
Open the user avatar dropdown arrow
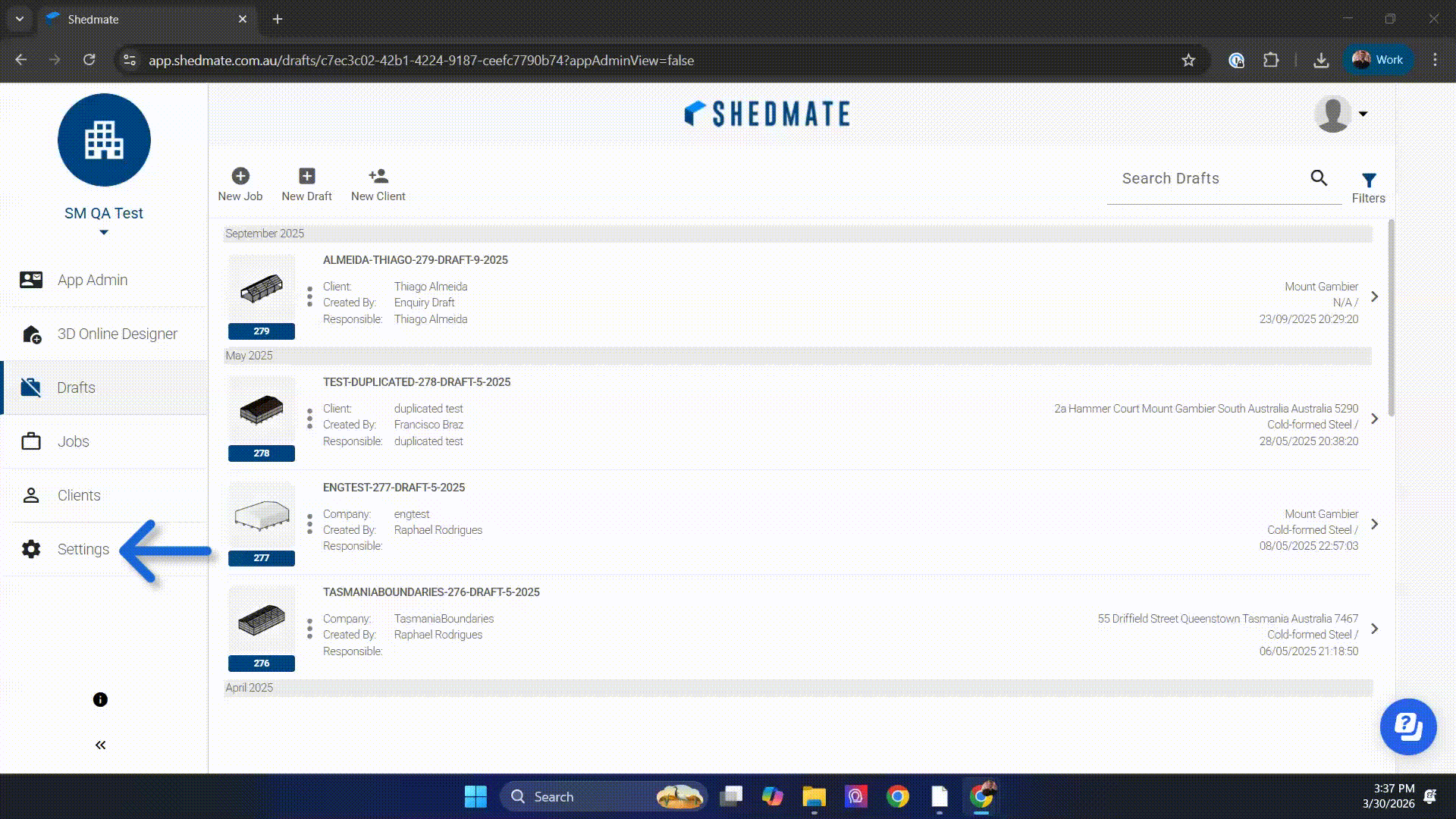[x=1363, y=114]
